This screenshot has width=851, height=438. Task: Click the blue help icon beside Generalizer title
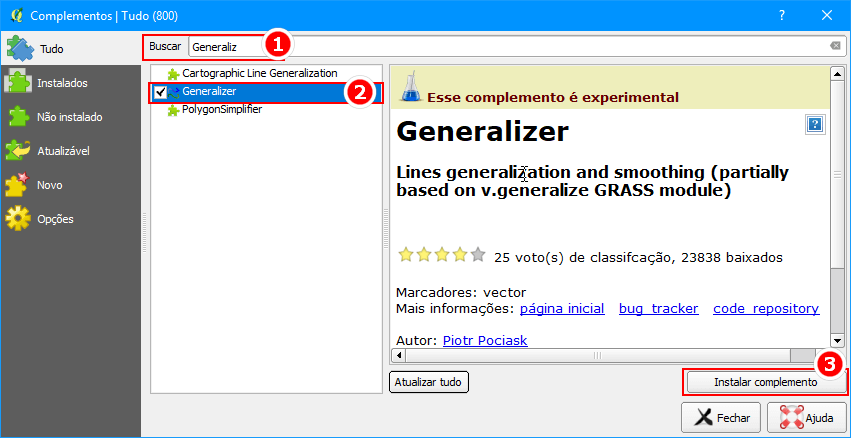tap(814, 125)
